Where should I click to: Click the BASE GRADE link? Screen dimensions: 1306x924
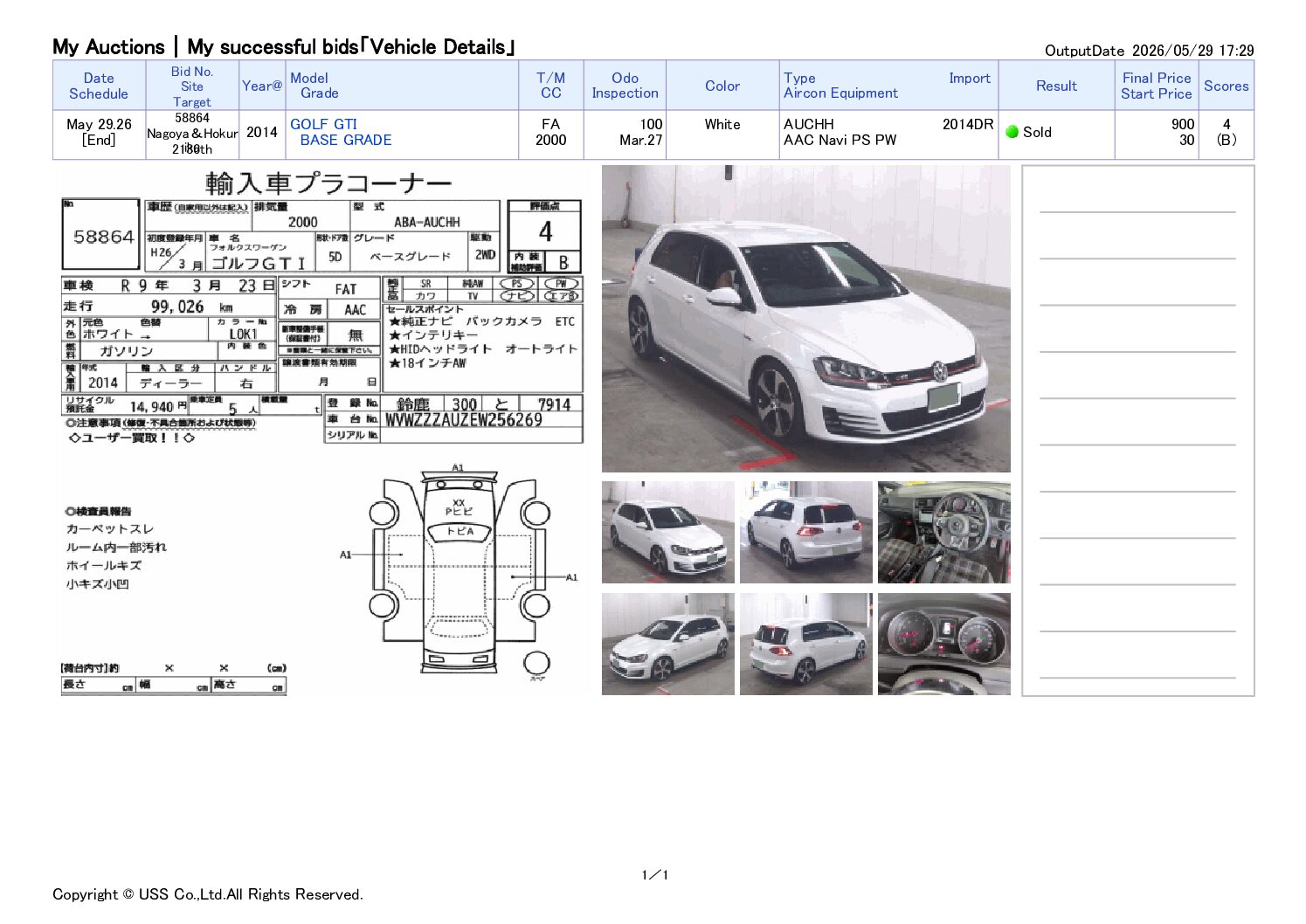point(346,140)
